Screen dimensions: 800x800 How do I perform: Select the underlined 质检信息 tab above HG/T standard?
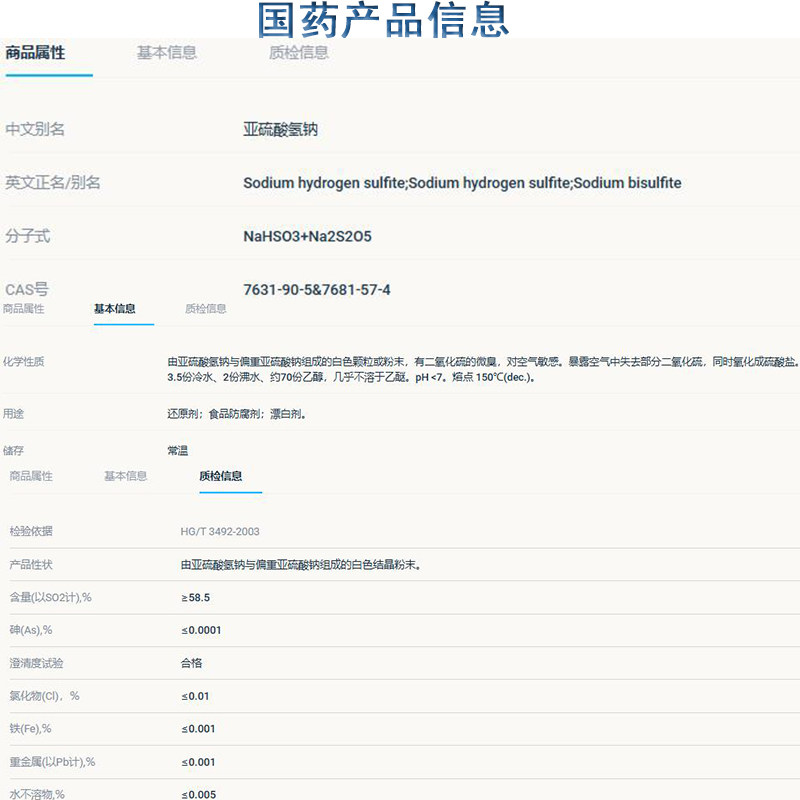pos(221,476)
